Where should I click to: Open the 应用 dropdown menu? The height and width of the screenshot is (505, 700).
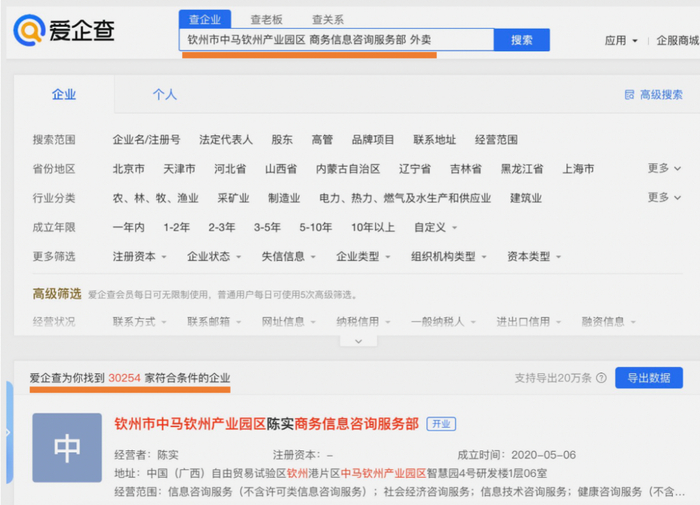(x=621, y=41)
